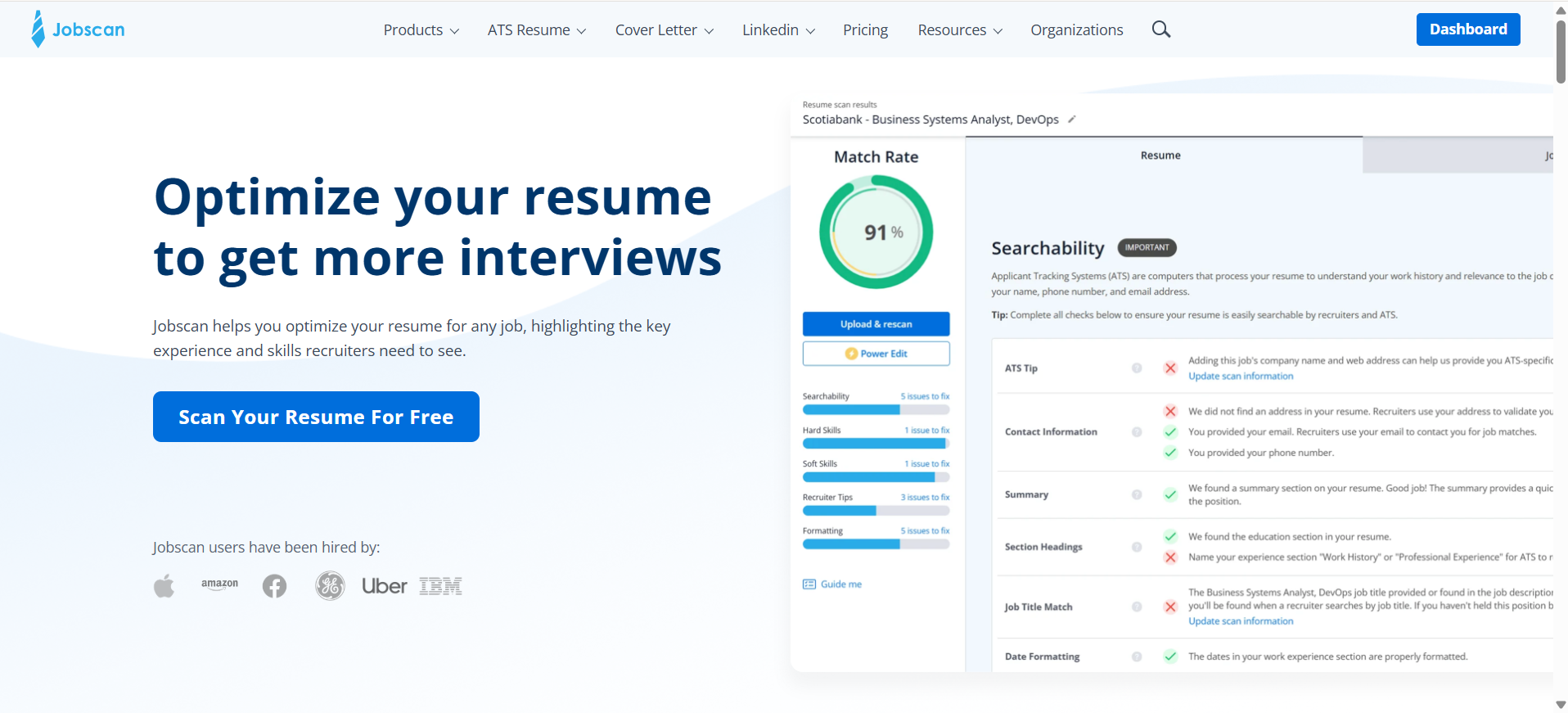Expand the Products dropdown menu
This screenshot has height=713, width=1568.
tap(421, 30)
